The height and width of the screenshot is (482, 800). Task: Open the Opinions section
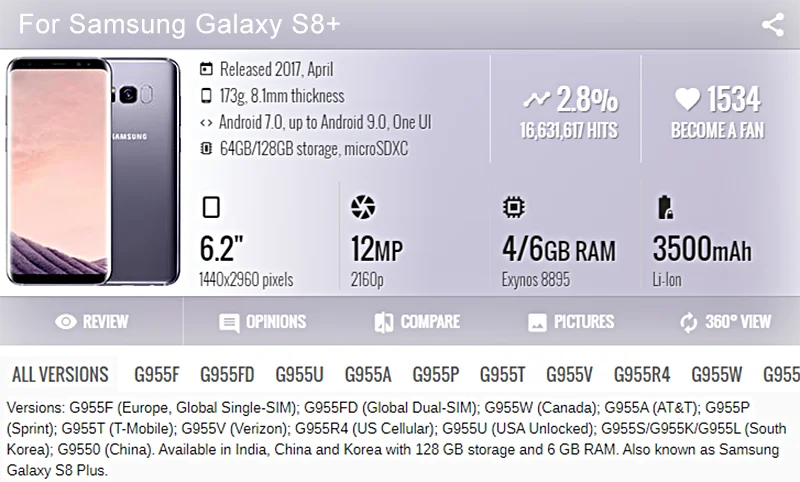tap(262, 322)
